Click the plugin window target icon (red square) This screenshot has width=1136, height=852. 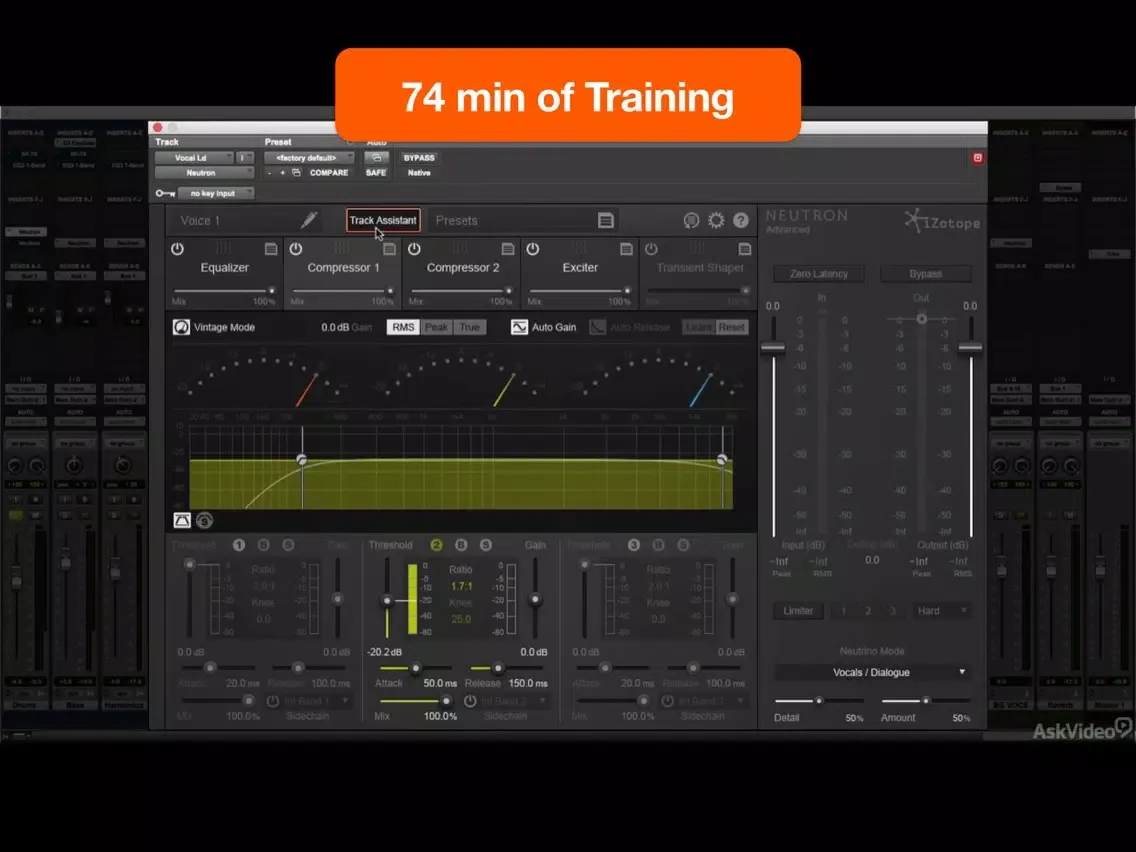(x=977, y=158)
